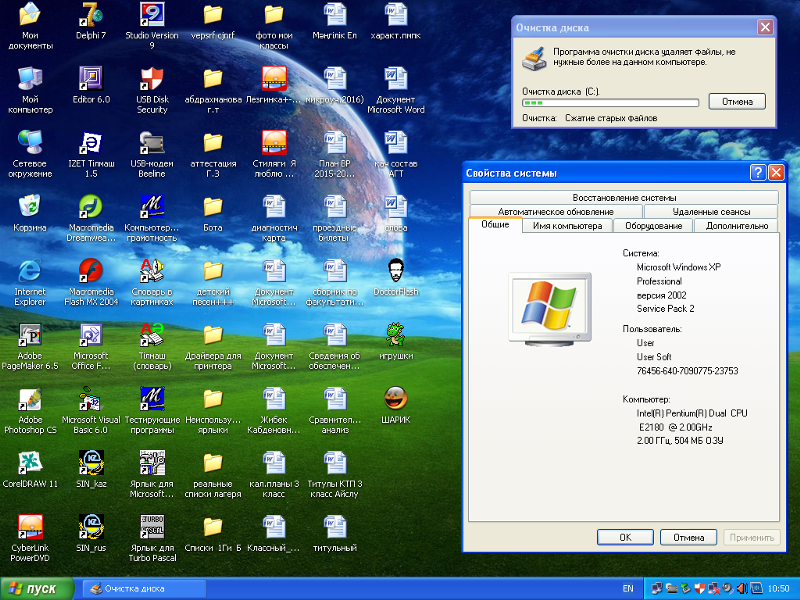Open the пуск Start menu
Image resolution: width=800 pixels, height=600 pixels.
(37, 589)
